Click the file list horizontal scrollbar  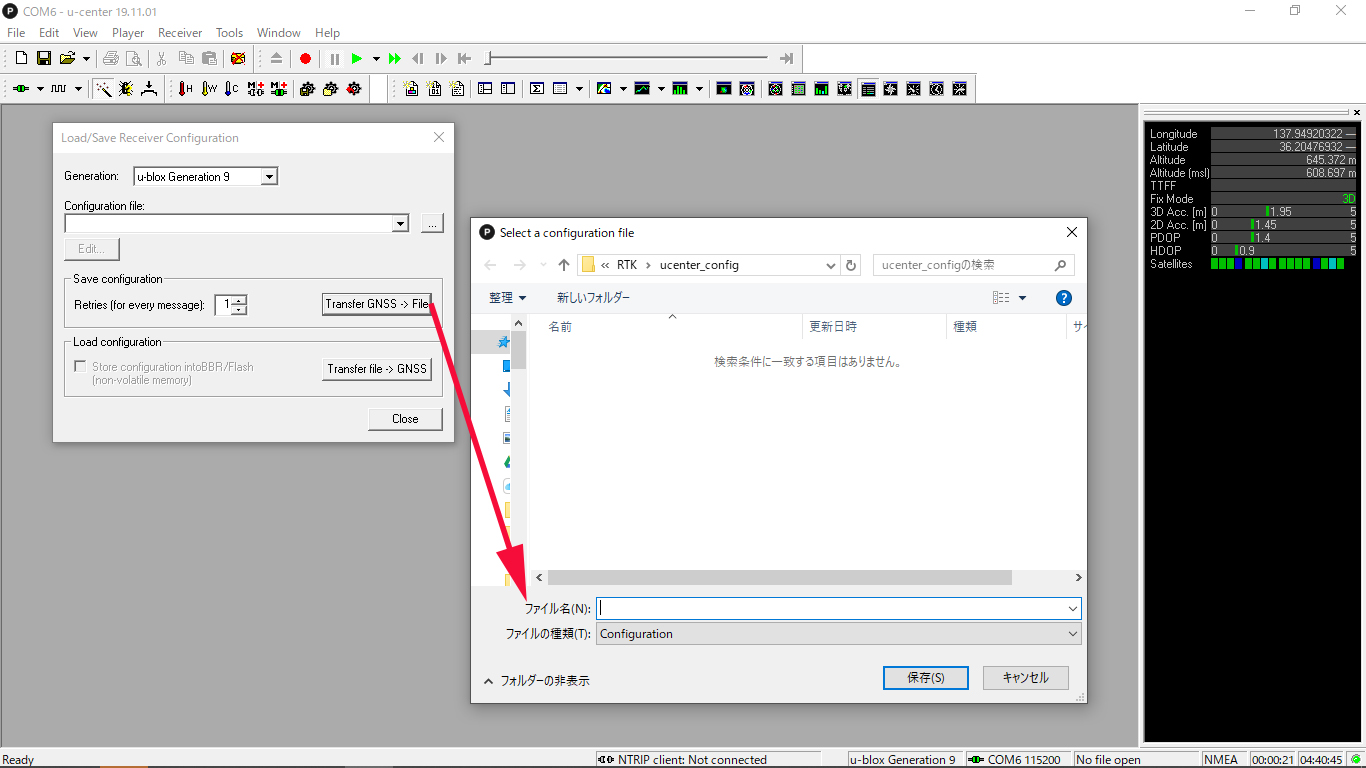779,578
